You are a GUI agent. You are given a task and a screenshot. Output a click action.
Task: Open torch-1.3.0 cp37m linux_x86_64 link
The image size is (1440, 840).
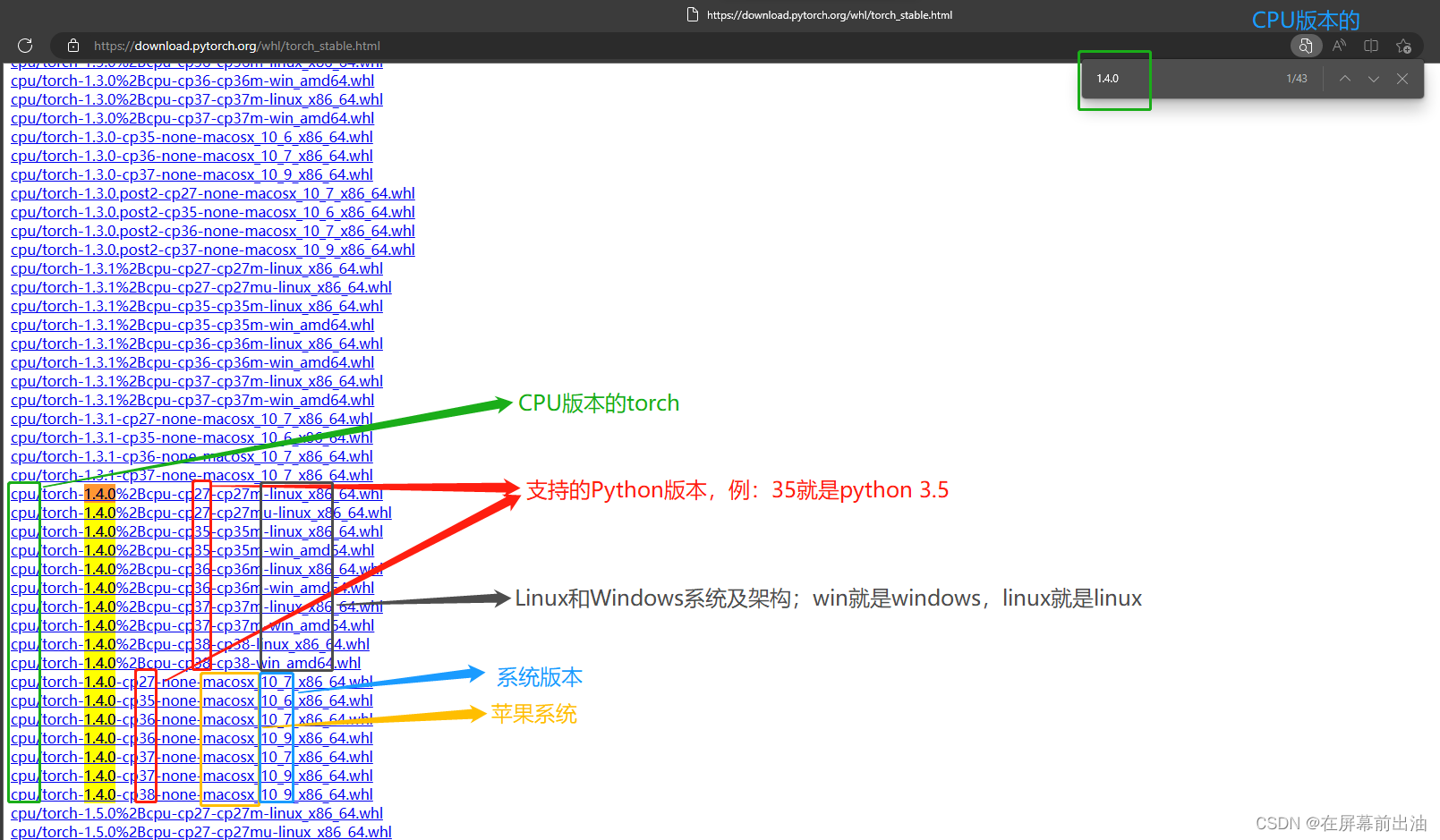197,99
